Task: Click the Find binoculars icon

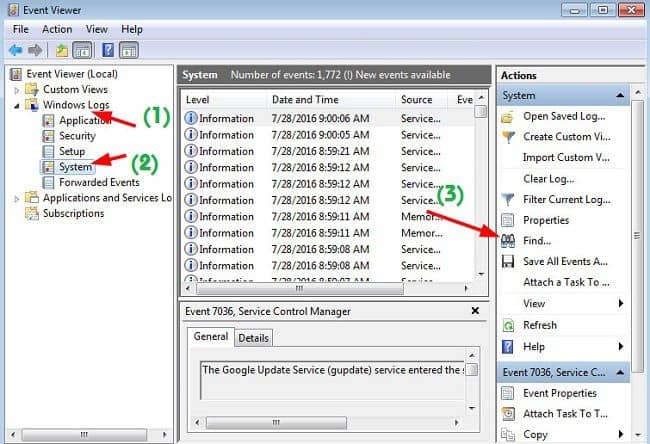Action: point(508,241)
